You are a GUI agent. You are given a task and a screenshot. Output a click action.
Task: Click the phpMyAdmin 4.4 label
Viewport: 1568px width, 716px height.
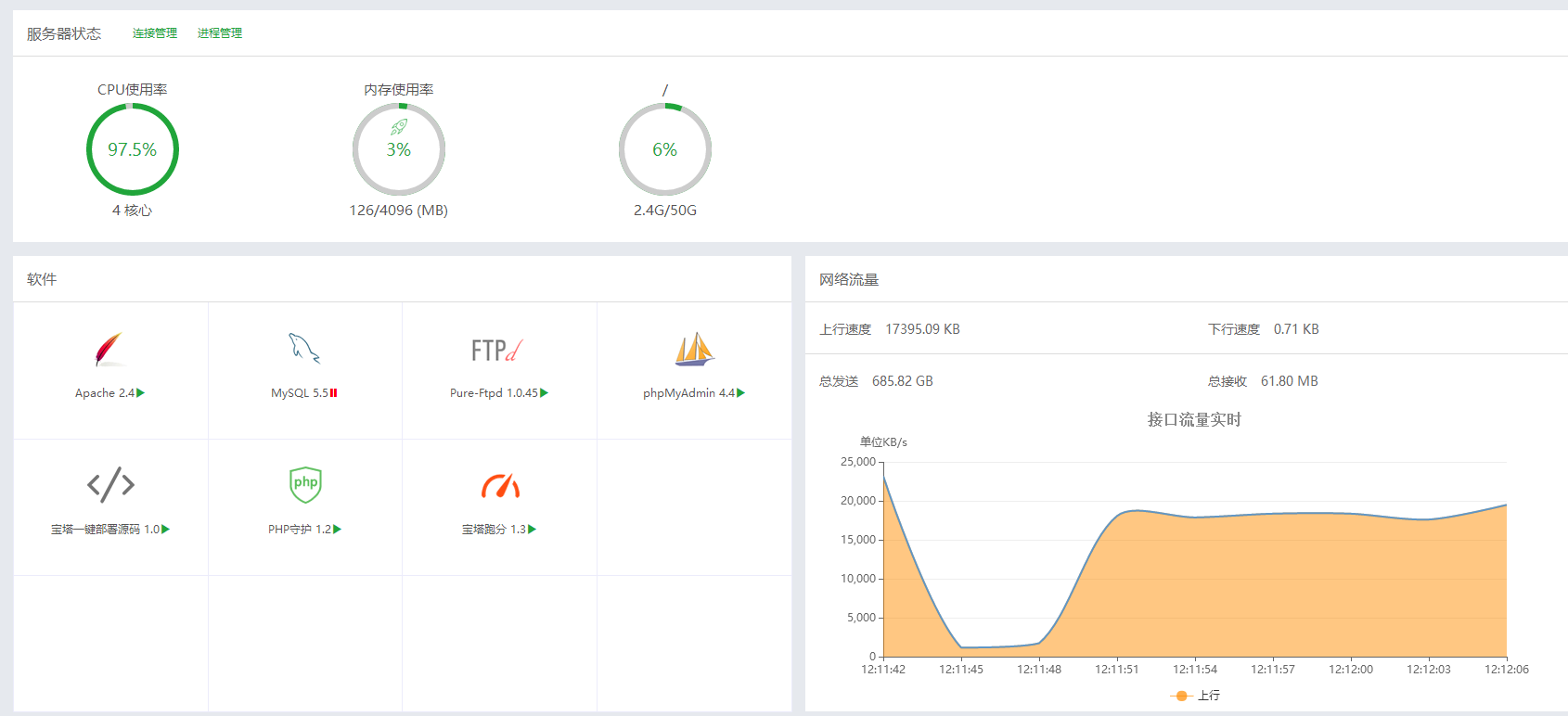coord(688,393)
